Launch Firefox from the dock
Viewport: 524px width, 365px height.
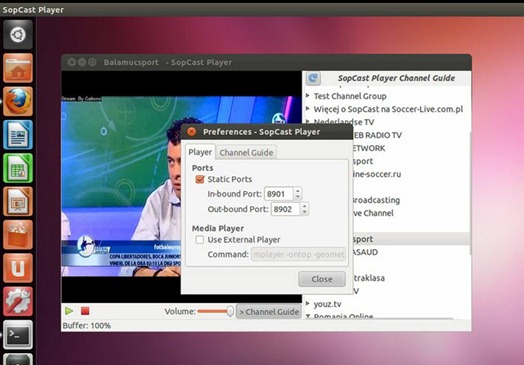[18, 101]
